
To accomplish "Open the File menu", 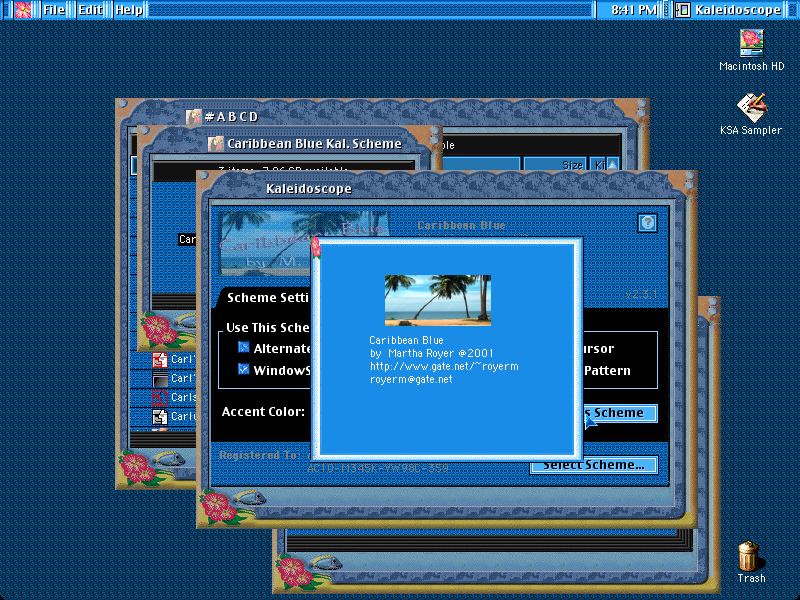I will click(54, 10).
